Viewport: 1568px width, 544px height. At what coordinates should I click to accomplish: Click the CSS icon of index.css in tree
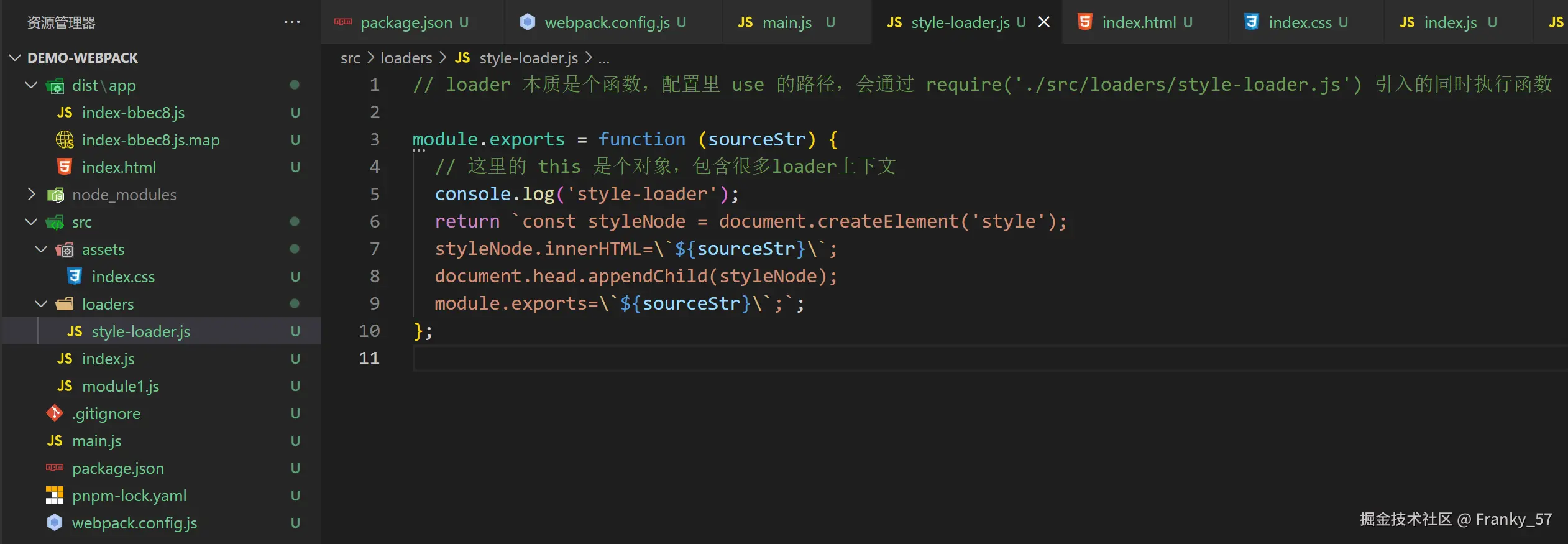click(x=75, y=277)
